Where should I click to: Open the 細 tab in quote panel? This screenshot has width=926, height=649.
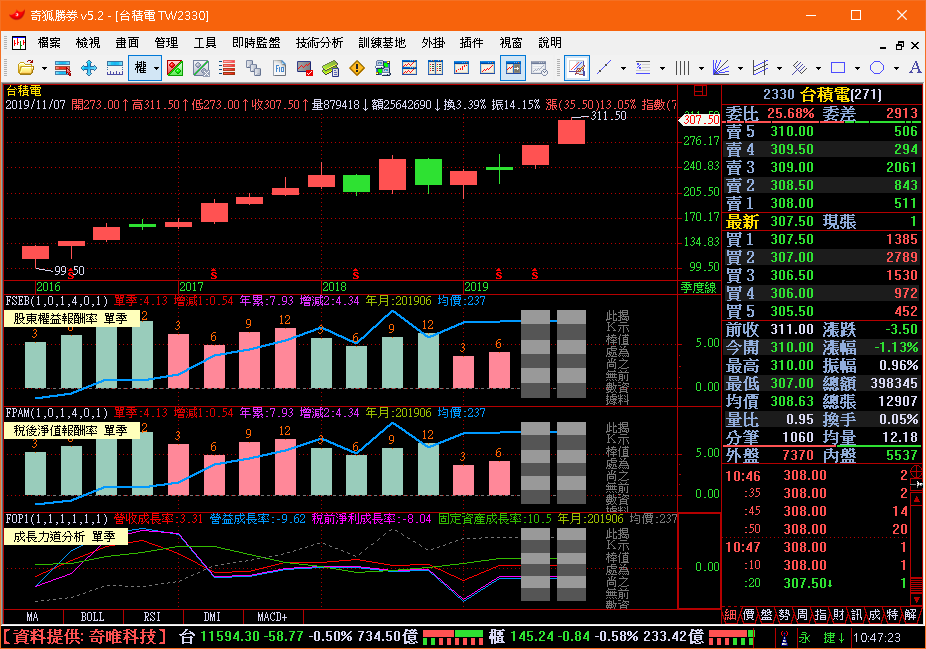(x=731, y=615)
